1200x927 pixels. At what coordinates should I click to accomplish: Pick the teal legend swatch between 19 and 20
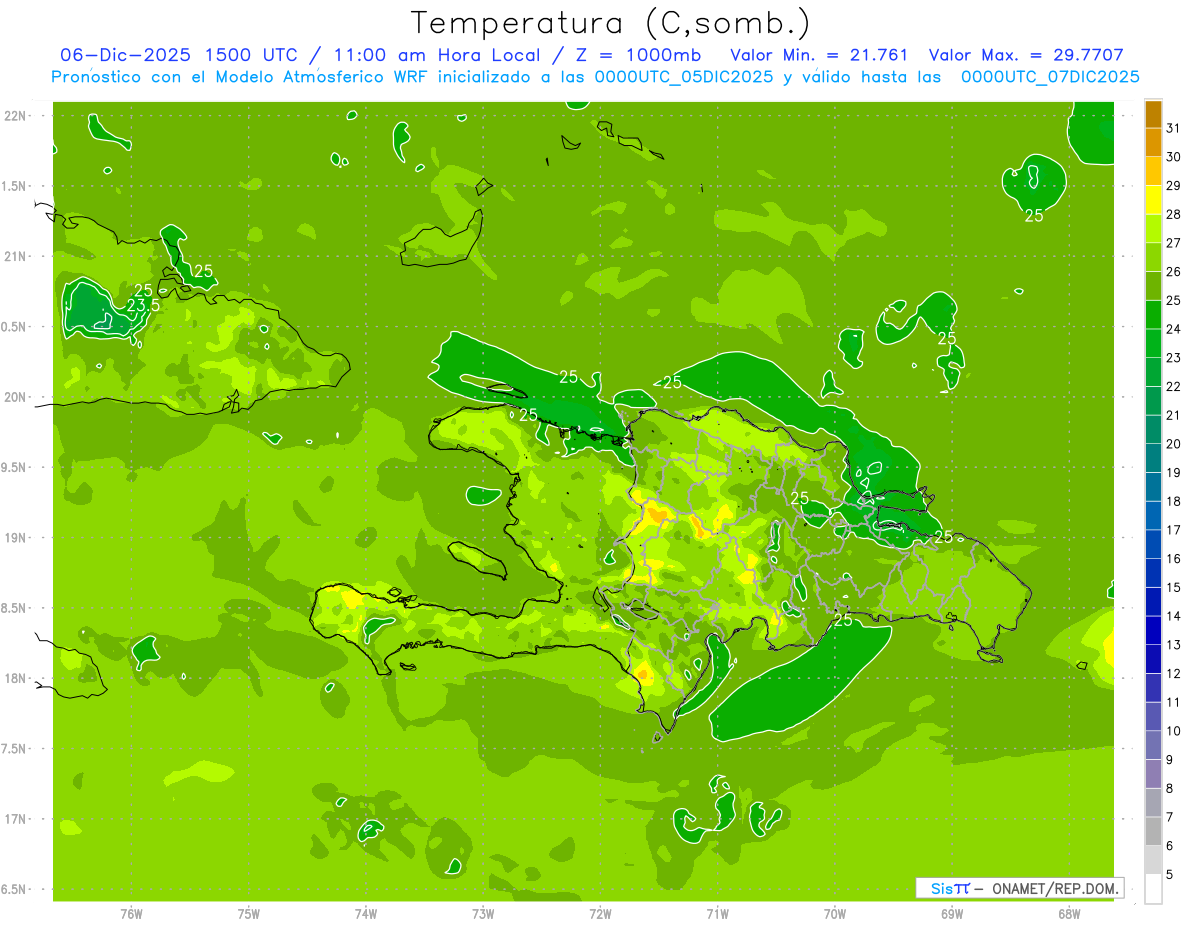coord(1153,458)
